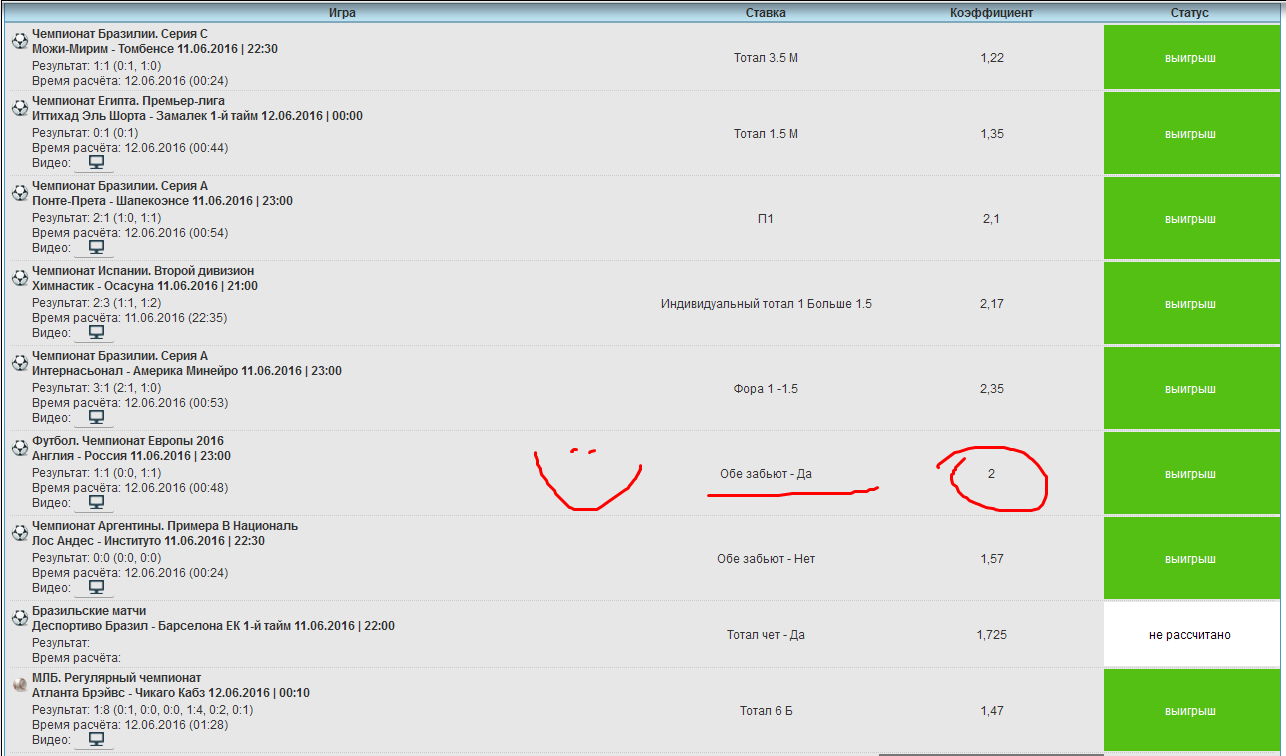Click выигрыш status for Атланта Брэйвс match
This screenshot has height=756, width=1286.
coord(1191,711)
